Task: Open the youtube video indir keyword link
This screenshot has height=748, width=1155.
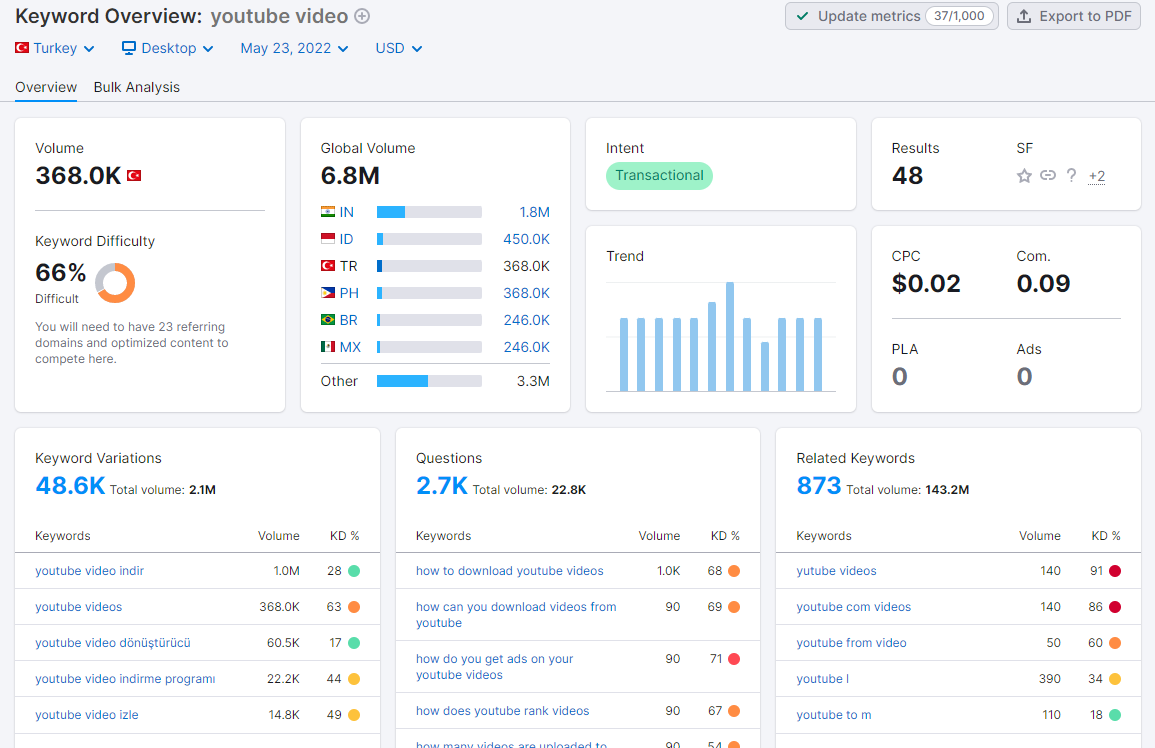Action: click(90, 571)
